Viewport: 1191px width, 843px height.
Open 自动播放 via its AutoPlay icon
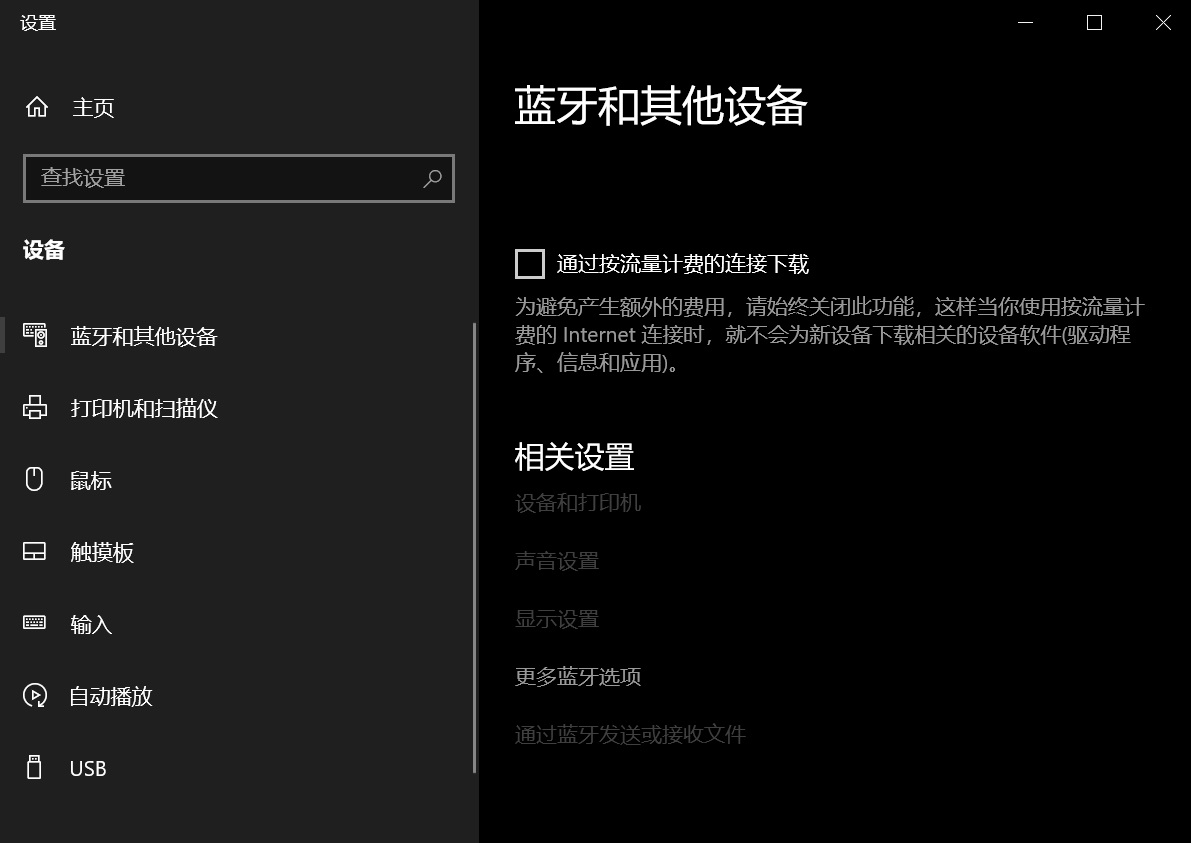[35, 696]
